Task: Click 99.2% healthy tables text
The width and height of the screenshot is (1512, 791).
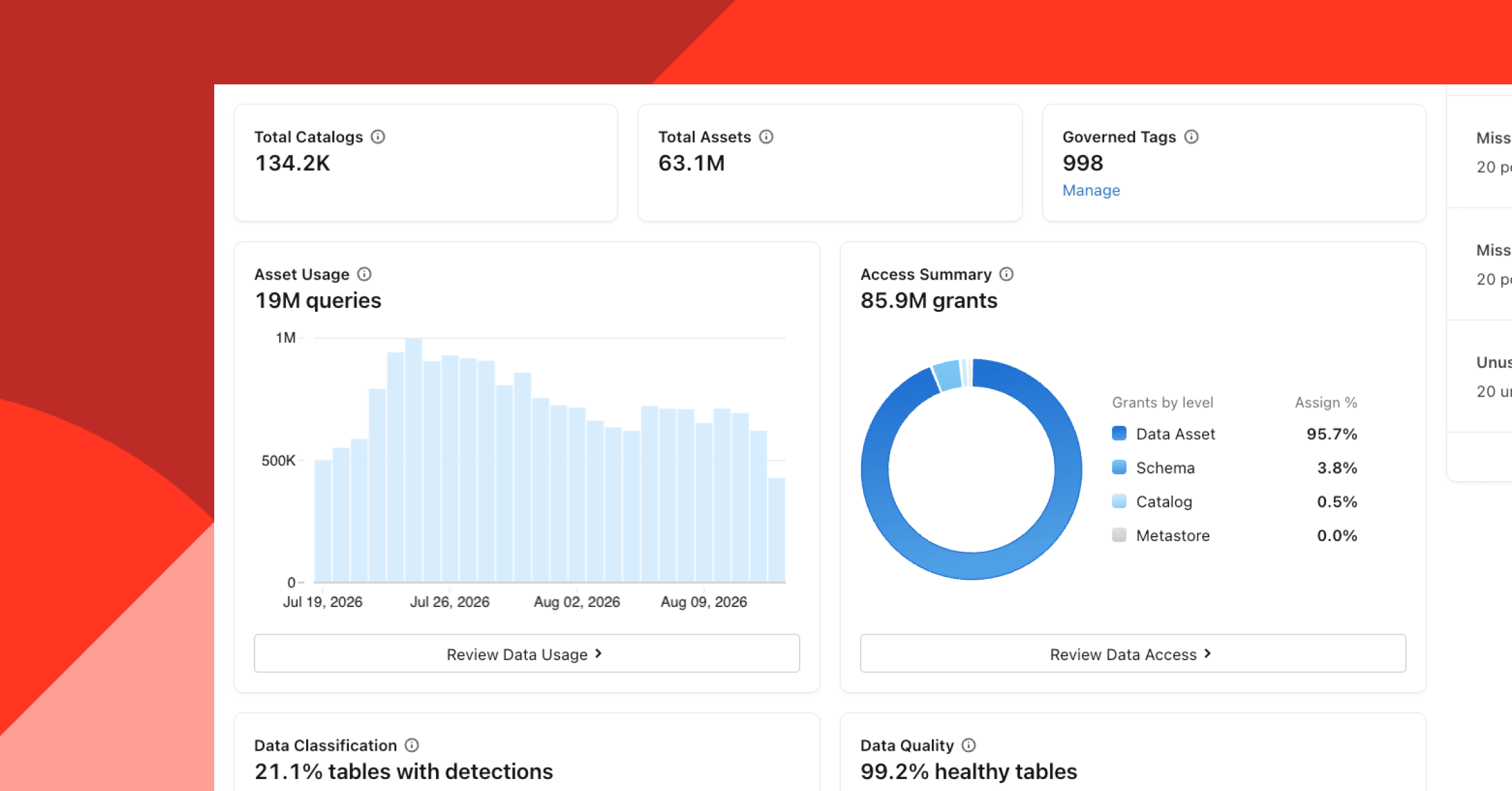Action: tap(969, 772)
